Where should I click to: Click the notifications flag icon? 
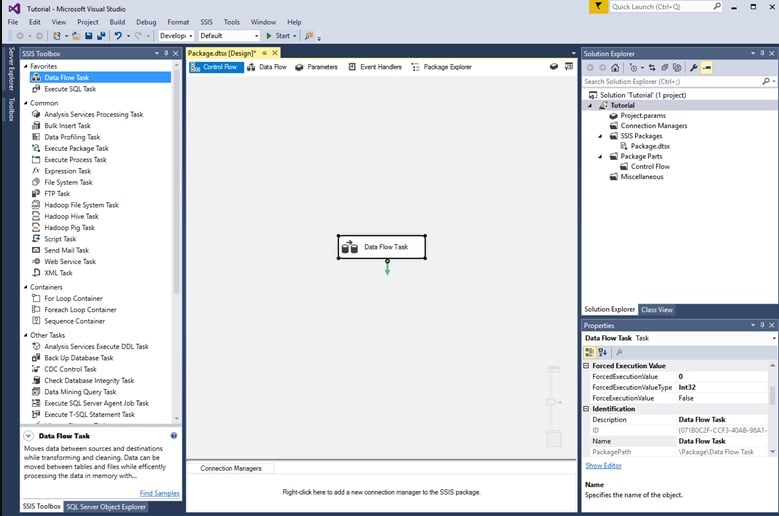[x=598, y=6]
